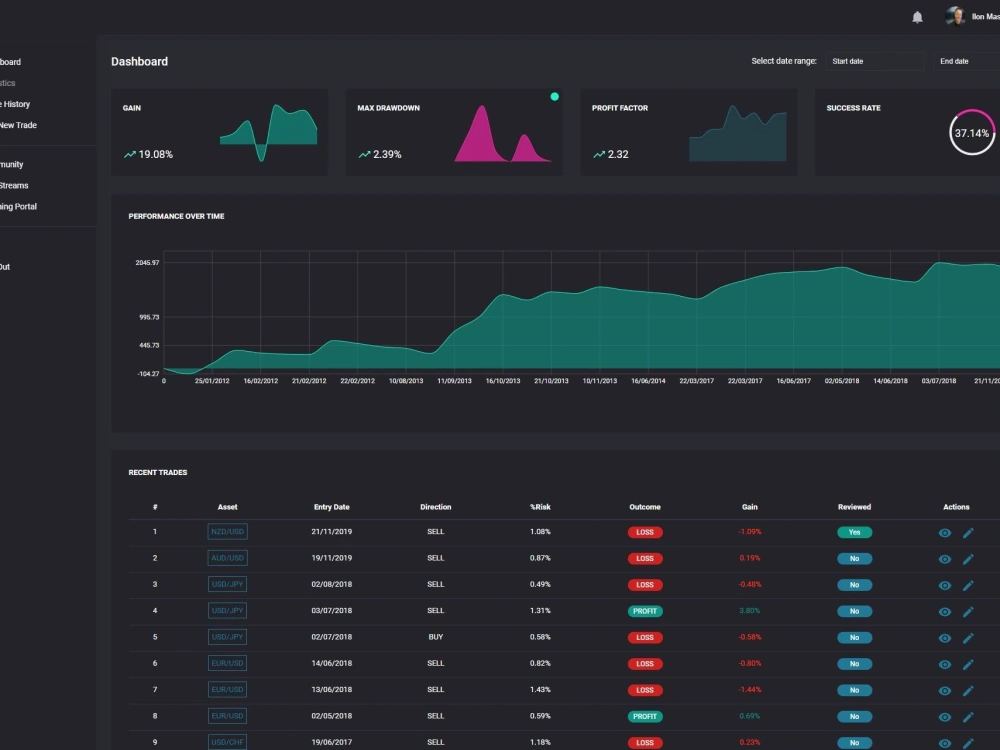Click AUD/USD asset tag in row 2
The image size is (1000, 750).
click(228, 558)
